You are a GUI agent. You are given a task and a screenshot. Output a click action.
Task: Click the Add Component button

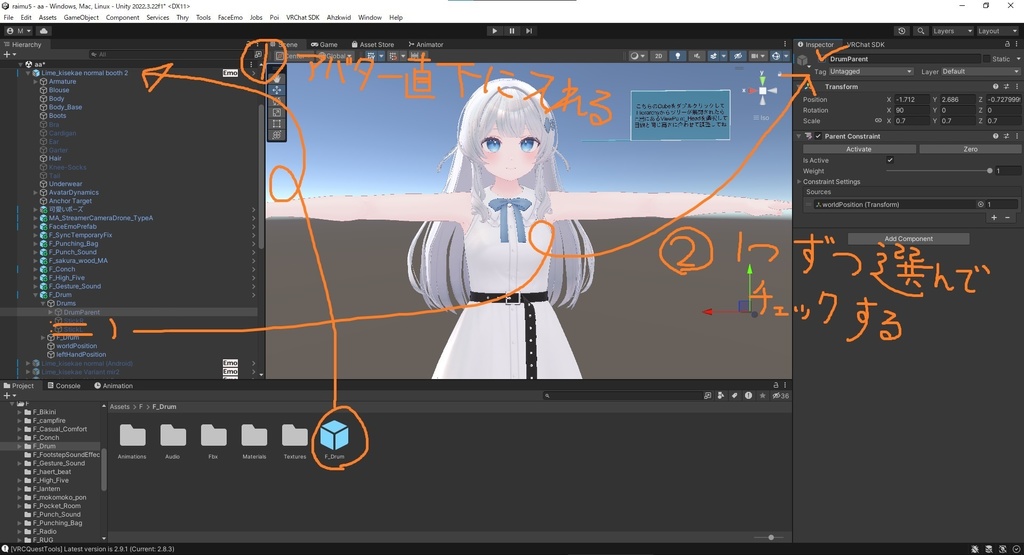[x=908, y=239]
